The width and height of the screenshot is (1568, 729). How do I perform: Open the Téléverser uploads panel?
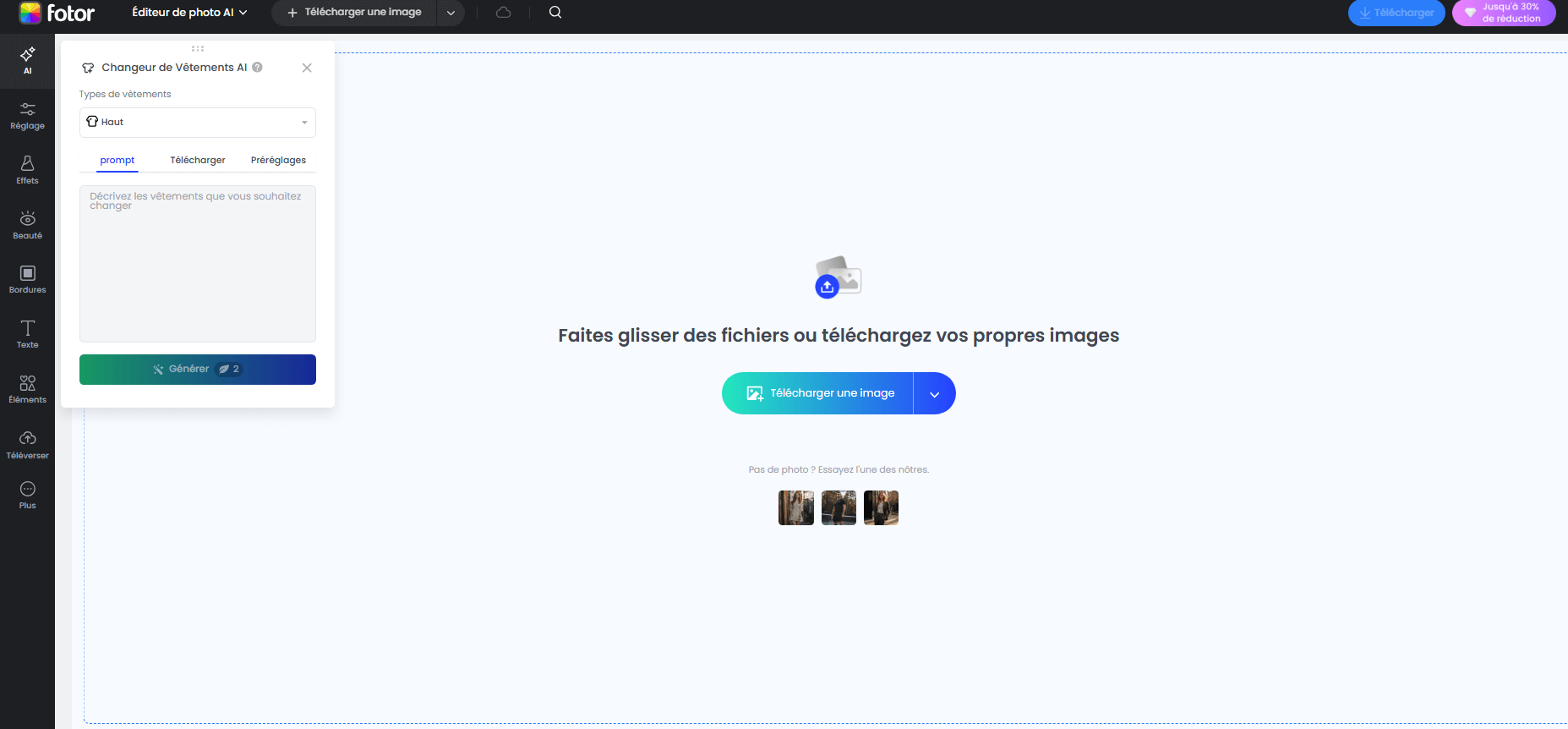(27, 444)
